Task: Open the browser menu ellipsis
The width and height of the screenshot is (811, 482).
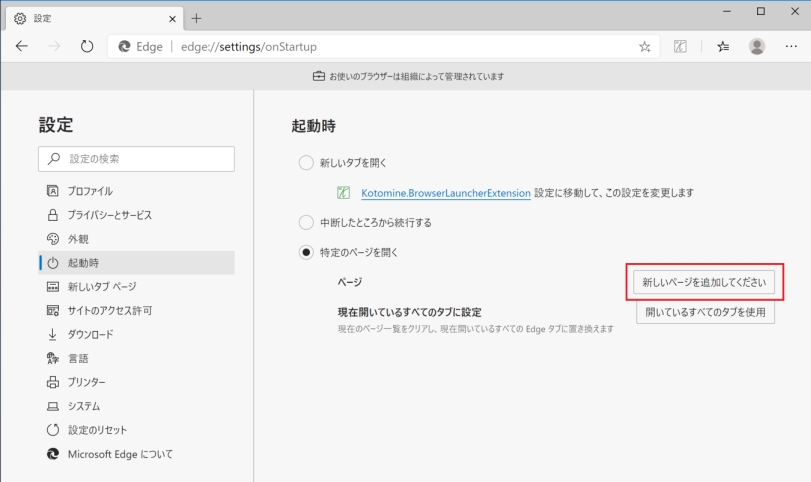Action: click(790, 47)
